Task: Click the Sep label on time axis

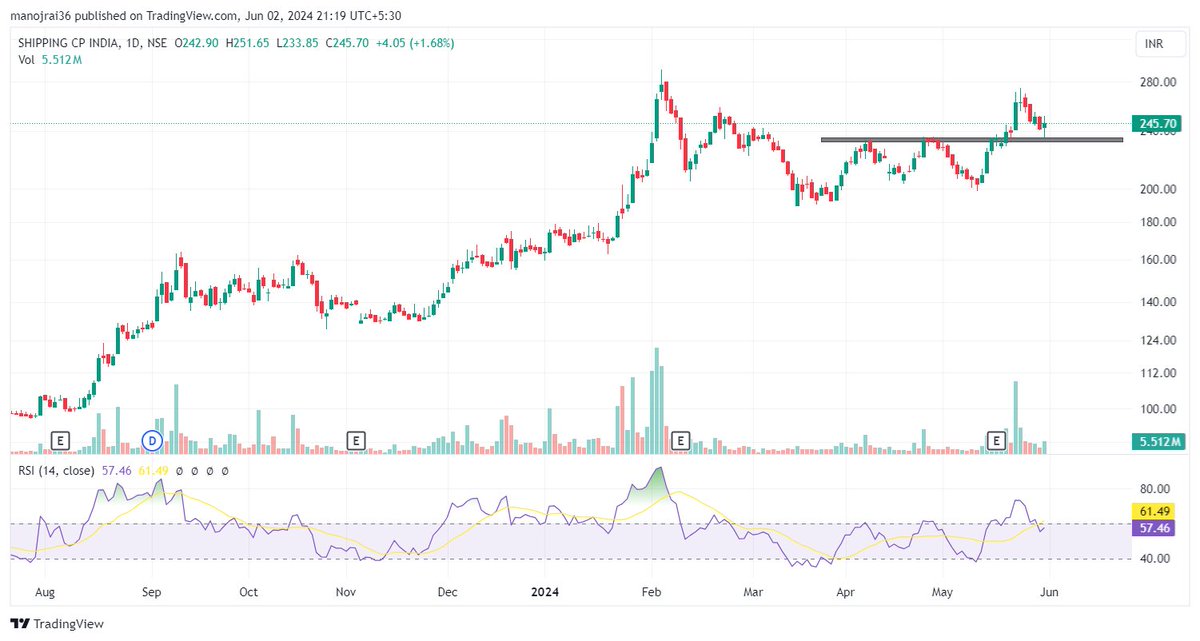Action: pyautogui.click(x=151, y=592)
